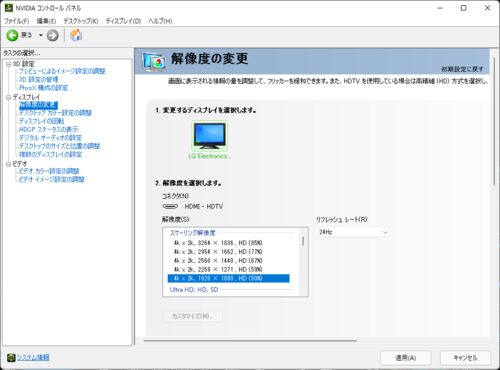
Task: Click the キャンセル button
Action: point(465,358)
